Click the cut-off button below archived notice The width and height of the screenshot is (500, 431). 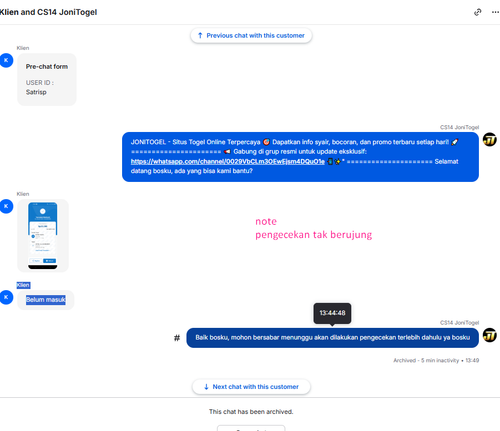251,428
